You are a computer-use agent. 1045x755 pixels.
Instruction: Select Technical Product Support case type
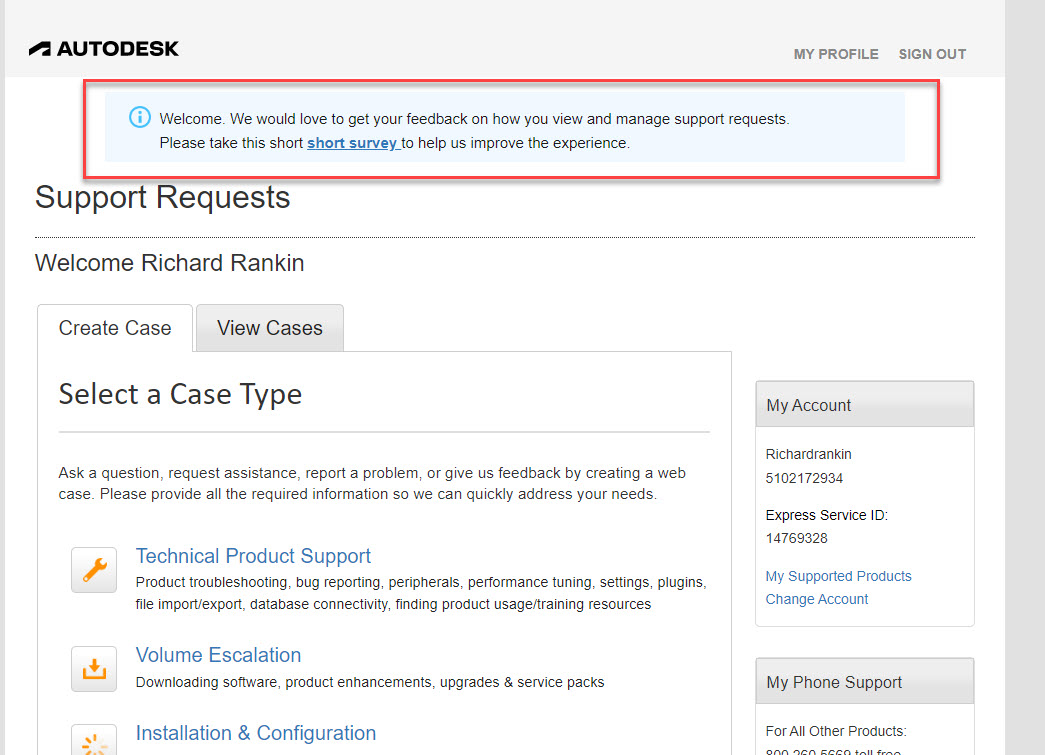(253, 556)
